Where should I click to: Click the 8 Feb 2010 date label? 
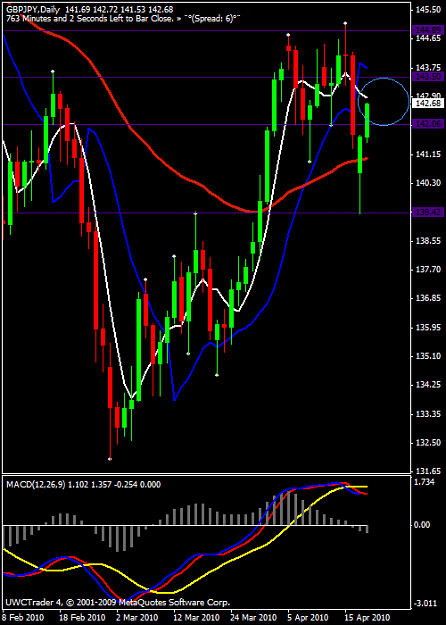click(22, 616)
